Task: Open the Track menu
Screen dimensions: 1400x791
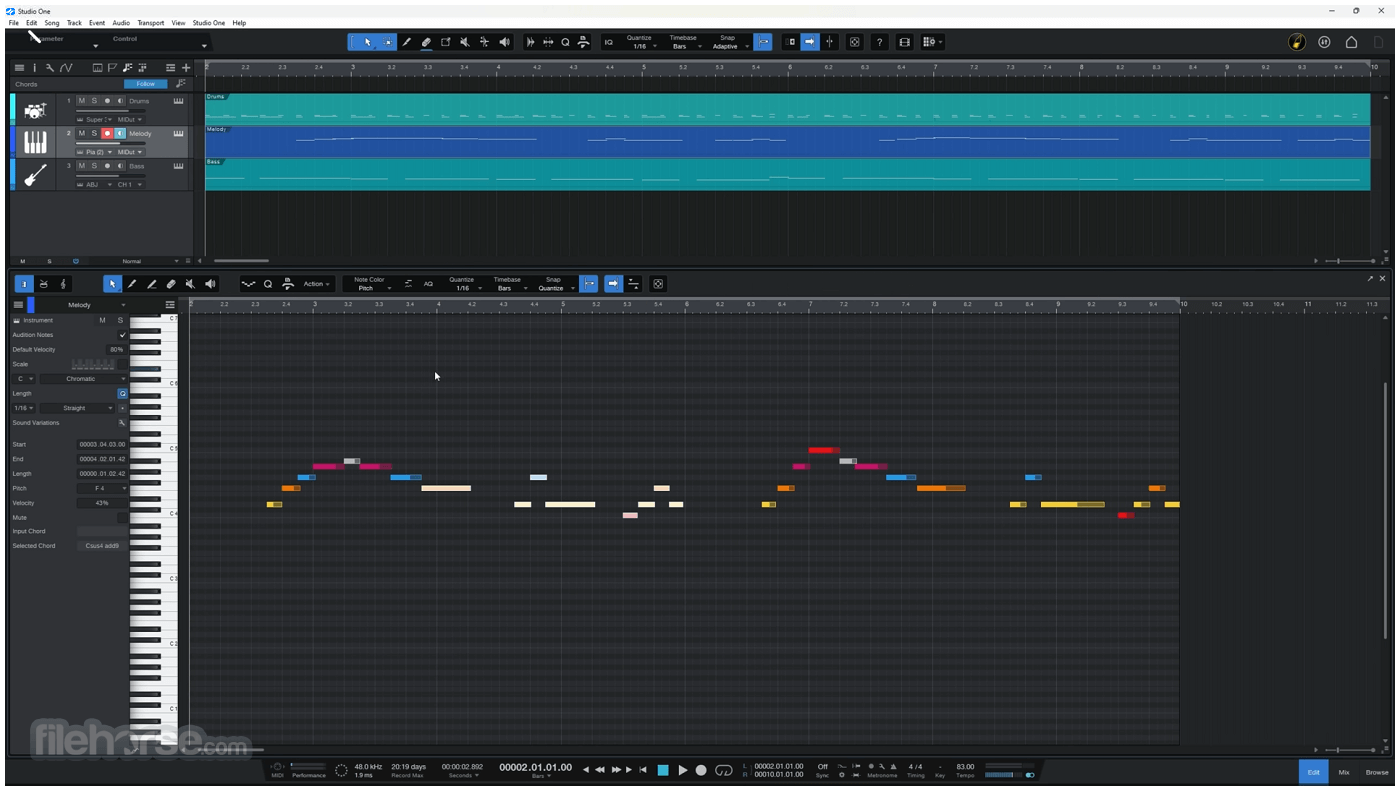Action: point(74,23)
